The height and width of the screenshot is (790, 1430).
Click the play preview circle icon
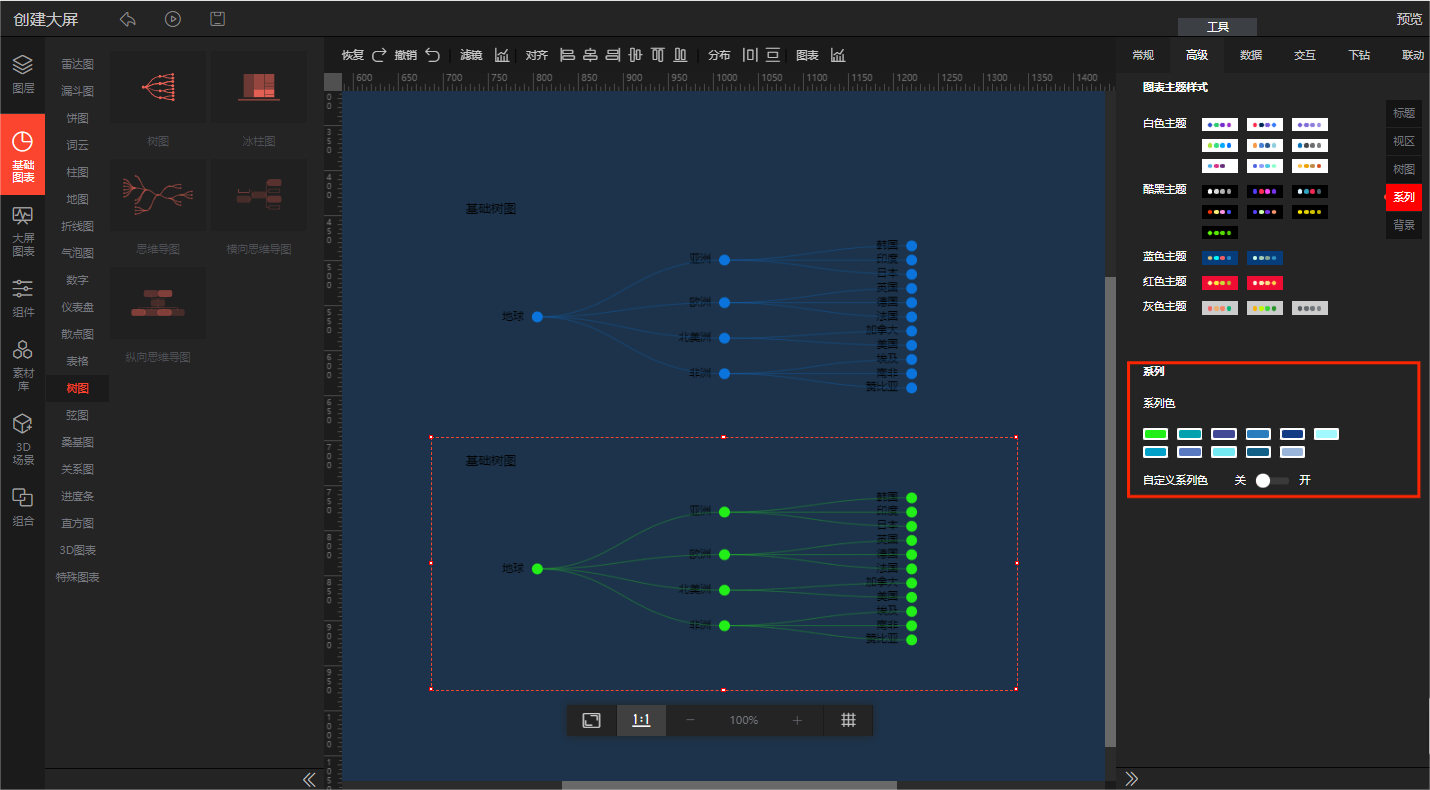tap(173, 19)
